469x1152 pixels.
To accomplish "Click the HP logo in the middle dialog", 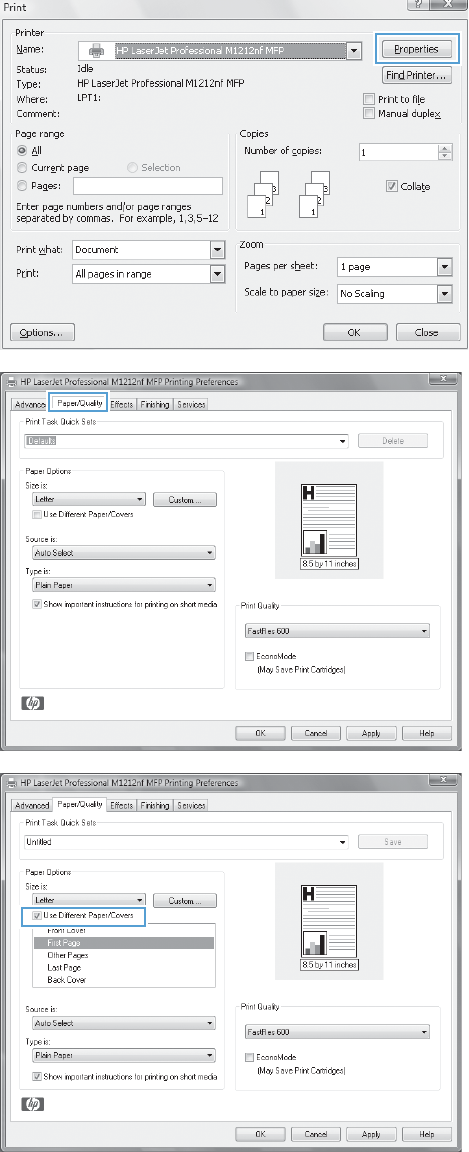I will (34, 704).
